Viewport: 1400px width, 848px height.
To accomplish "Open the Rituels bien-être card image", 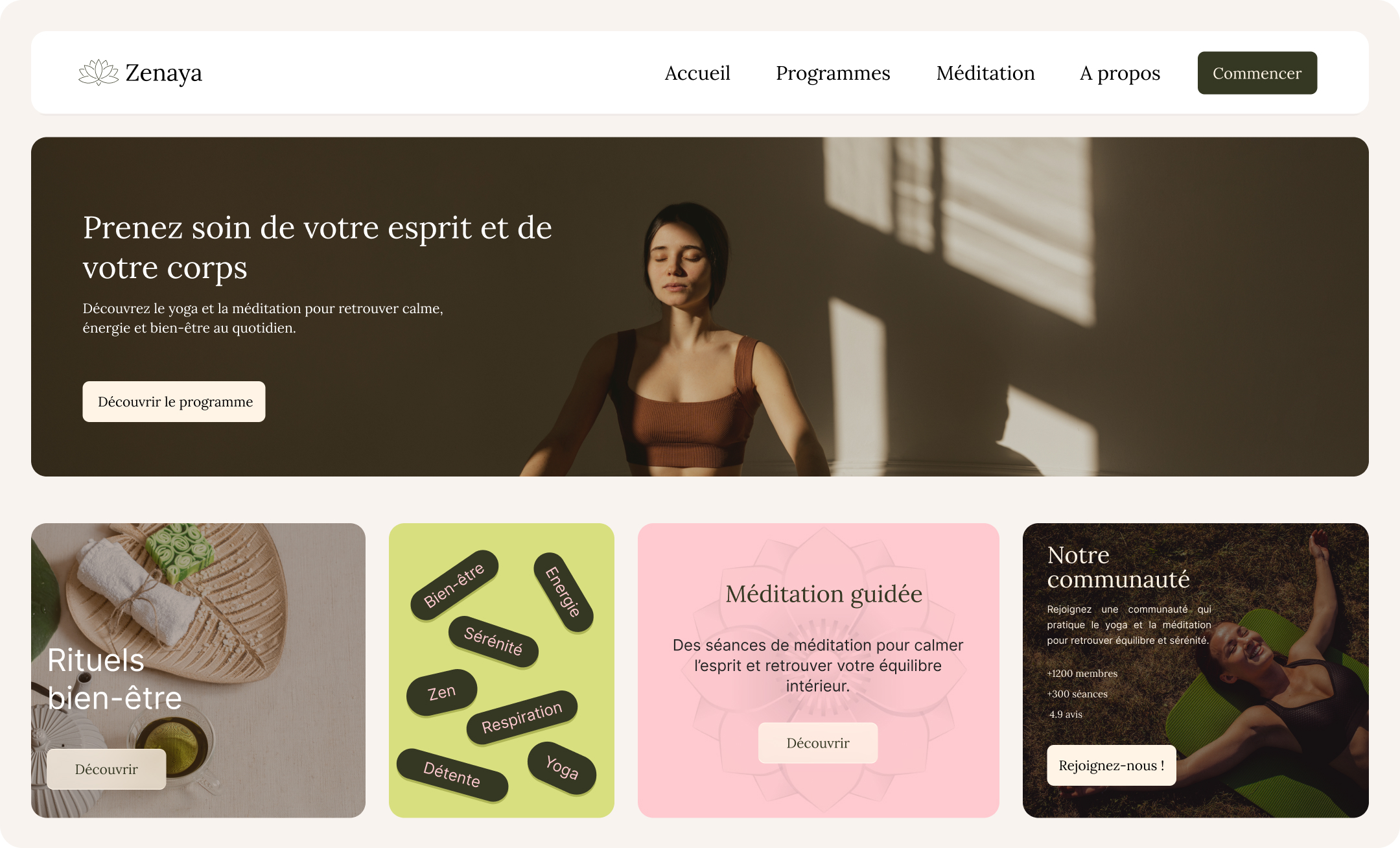I will click(x=198, y=670).
